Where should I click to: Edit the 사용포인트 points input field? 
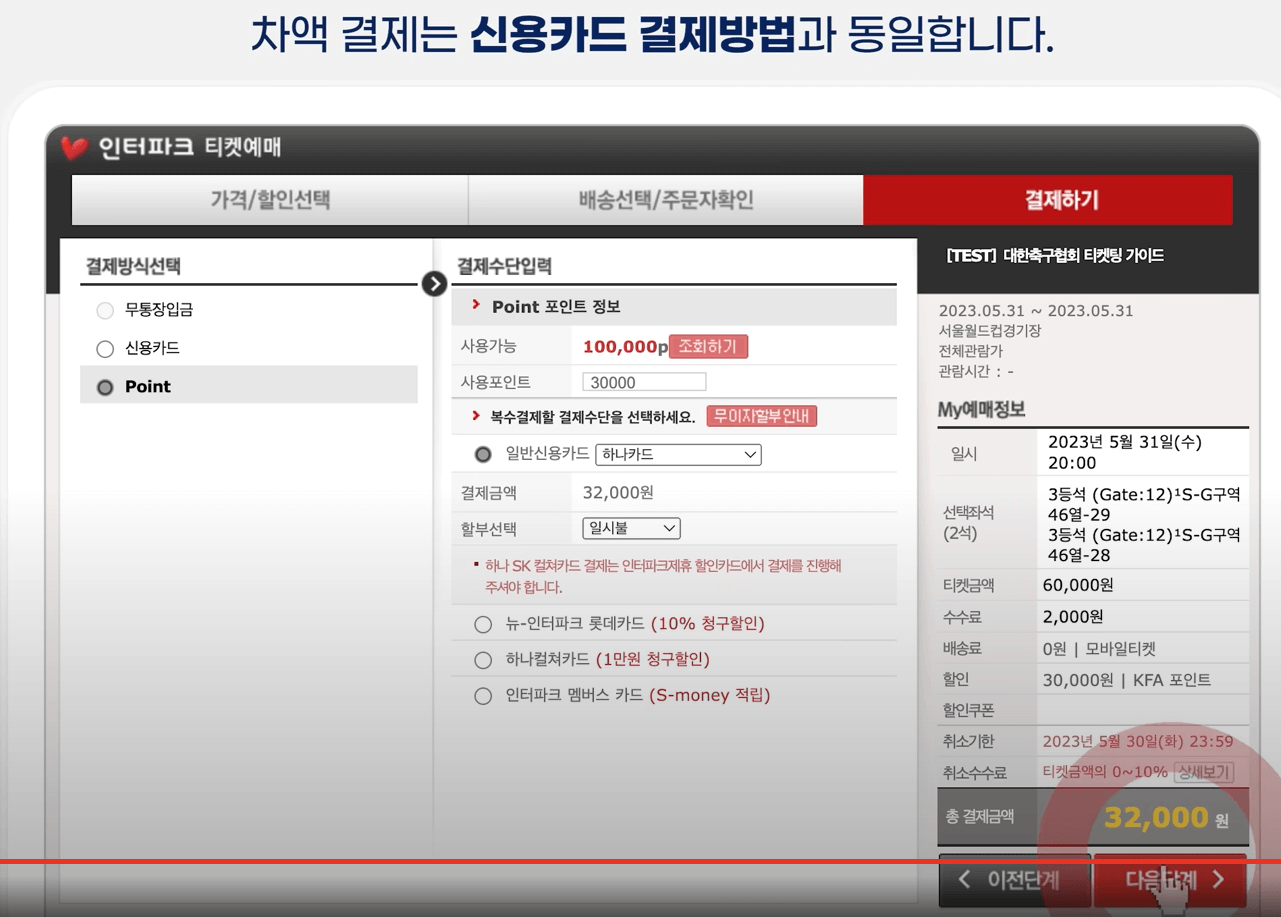643,381
